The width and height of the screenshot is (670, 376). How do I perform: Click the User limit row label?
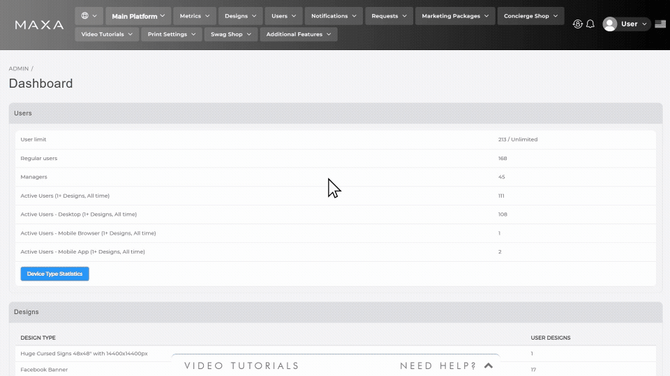(x=33, y=139)
